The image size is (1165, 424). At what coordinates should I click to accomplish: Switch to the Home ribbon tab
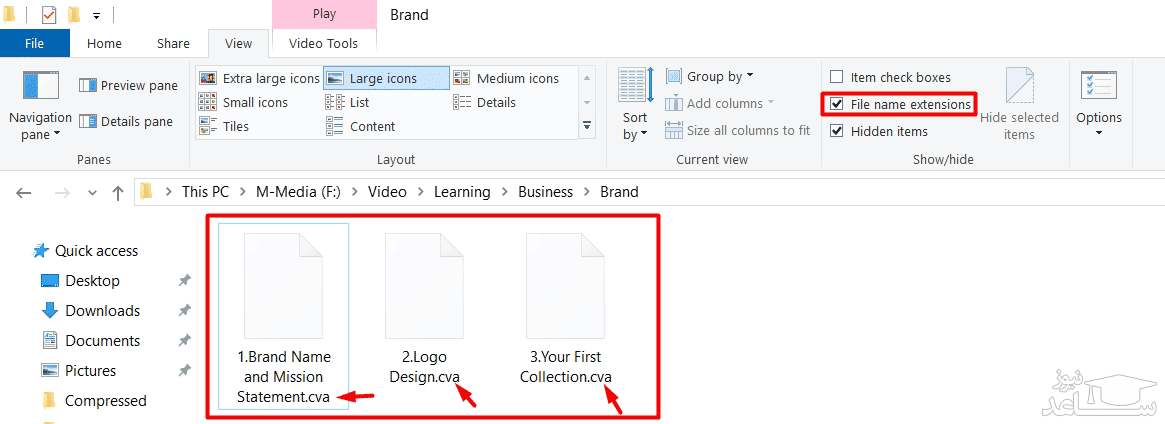tap(104, 43)
